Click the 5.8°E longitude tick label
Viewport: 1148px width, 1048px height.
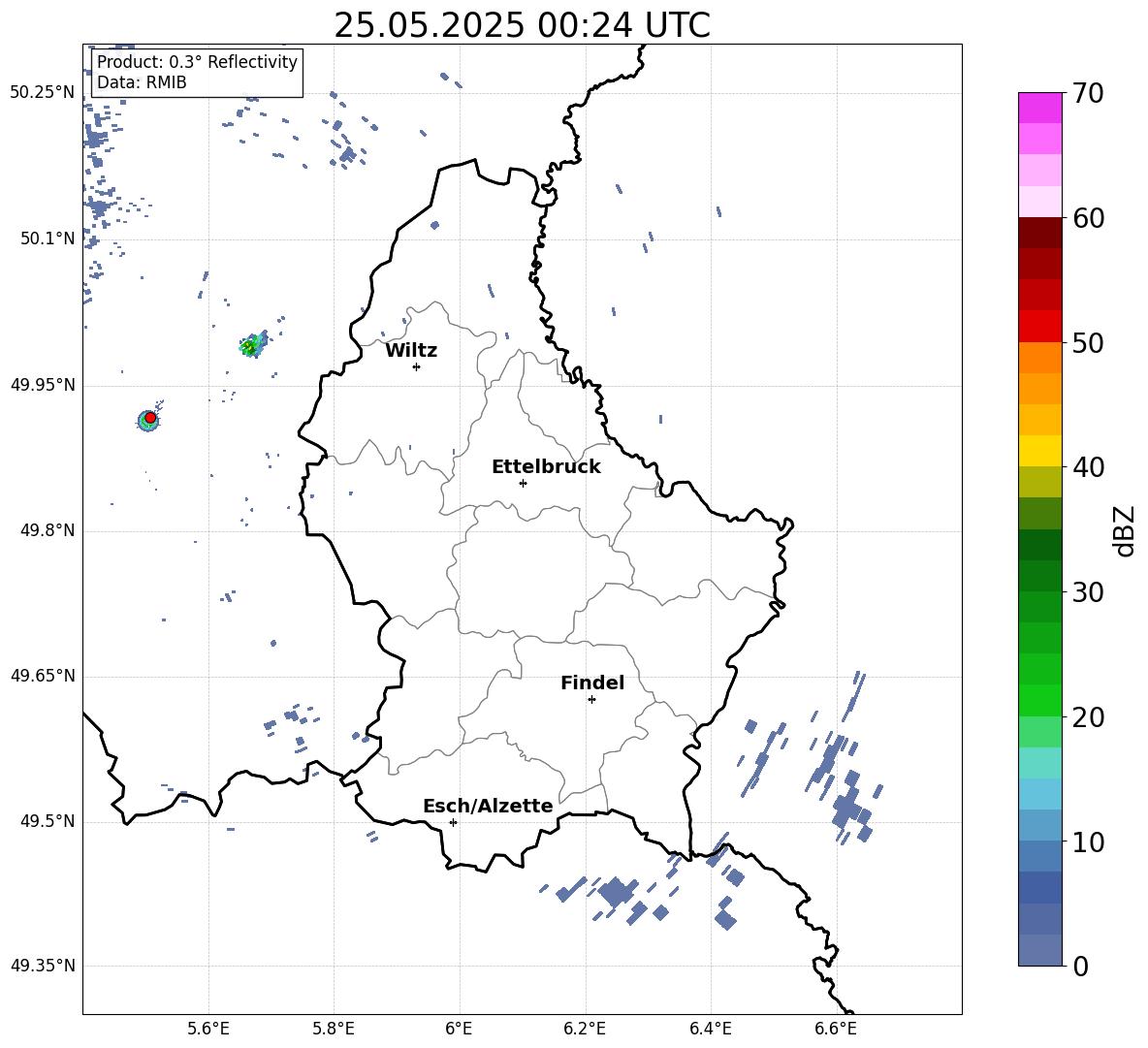point(334,1030)
